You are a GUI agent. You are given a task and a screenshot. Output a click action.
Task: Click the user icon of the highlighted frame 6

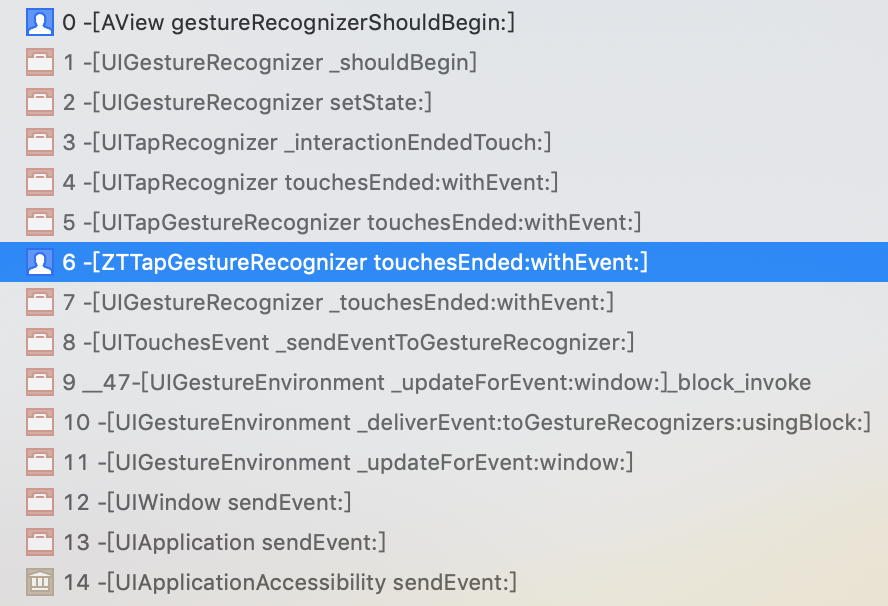pyautogui.click(x=40, y=262)
